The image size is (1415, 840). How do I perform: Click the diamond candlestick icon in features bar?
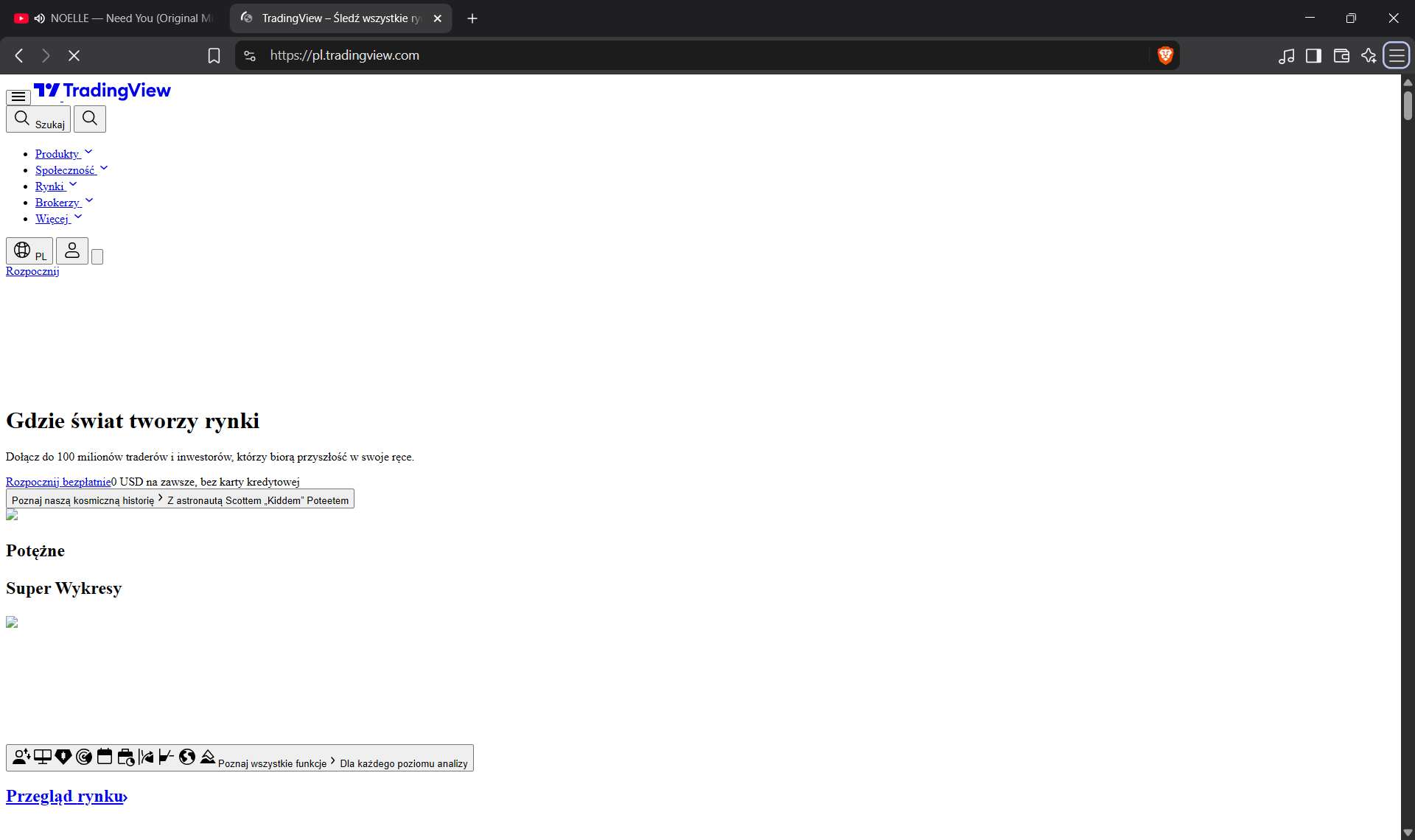pyautogui.click(x=63, y=757)
